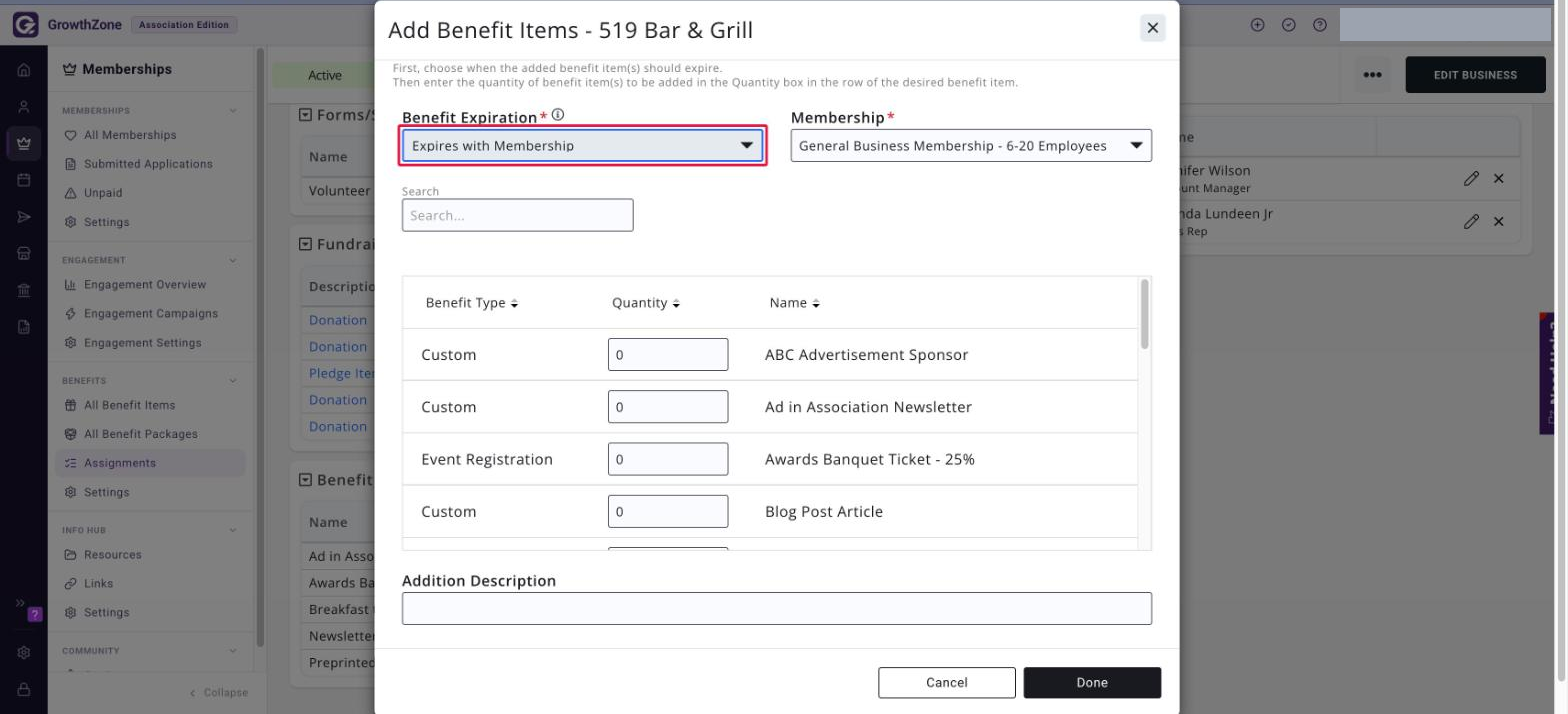
Task: Open the Events calendar icon in left rail
Action: click(x=24, y=181)
